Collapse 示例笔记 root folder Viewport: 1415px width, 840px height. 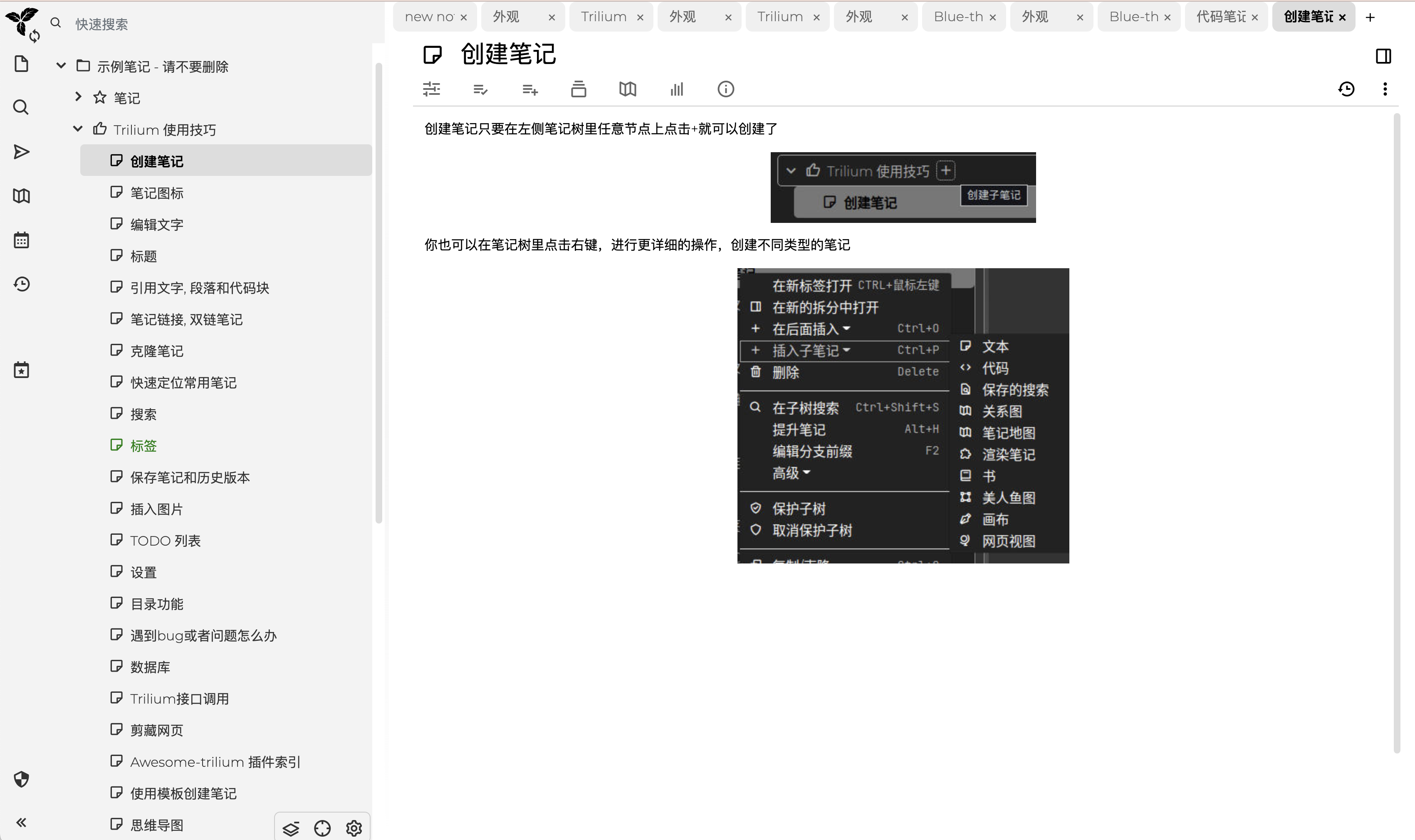(x=61, y=66)
